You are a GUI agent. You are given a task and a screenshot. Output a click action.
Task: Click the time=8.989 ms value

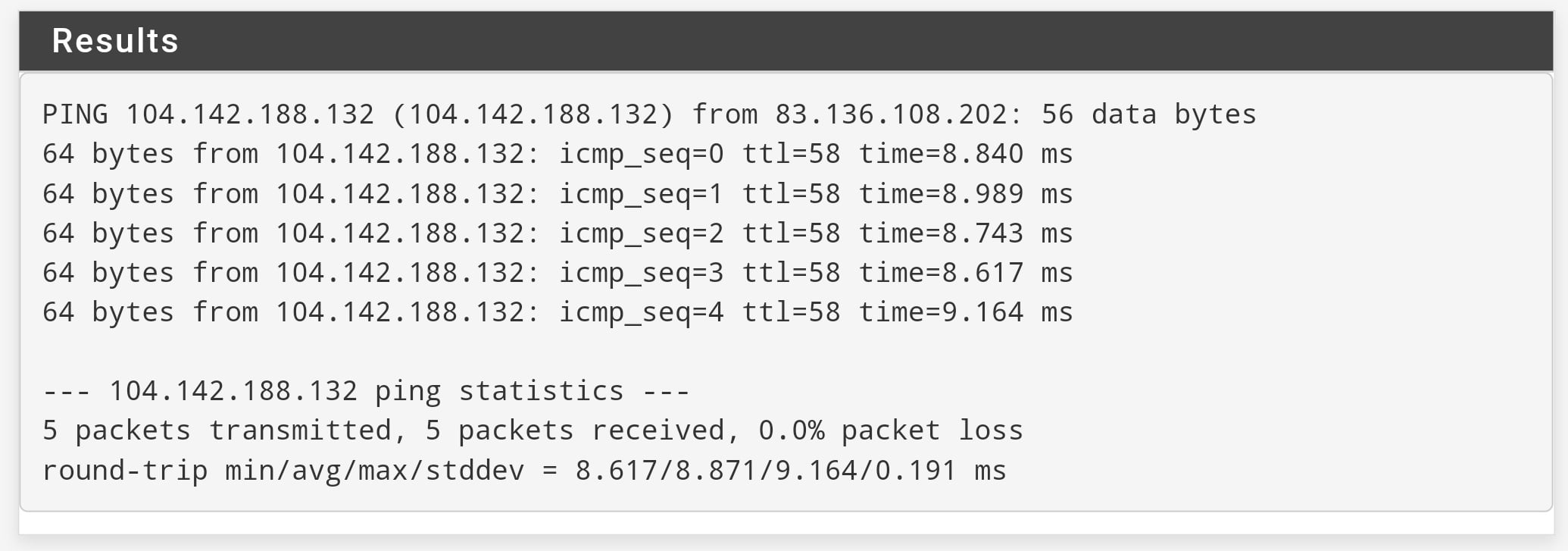[966, 194]
